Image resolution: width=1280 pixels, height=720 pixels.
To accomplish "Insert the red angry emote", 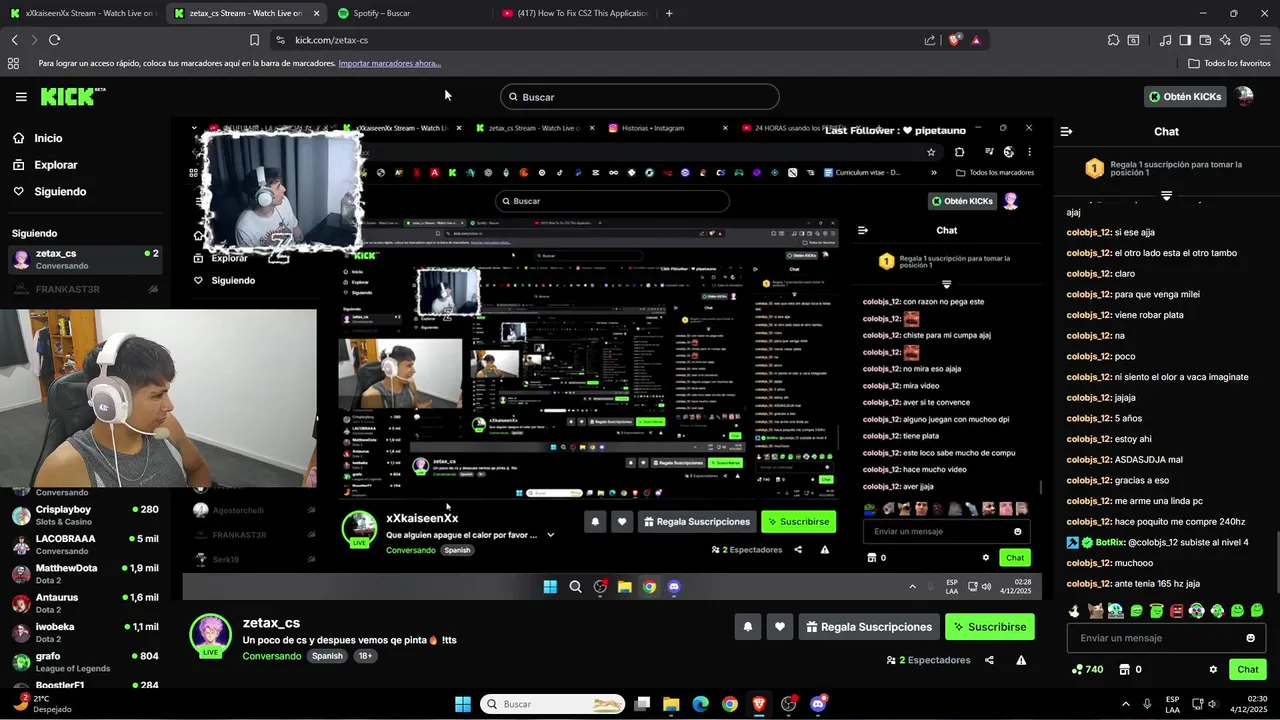I will pyautogui.click(x=1176, y=610).
